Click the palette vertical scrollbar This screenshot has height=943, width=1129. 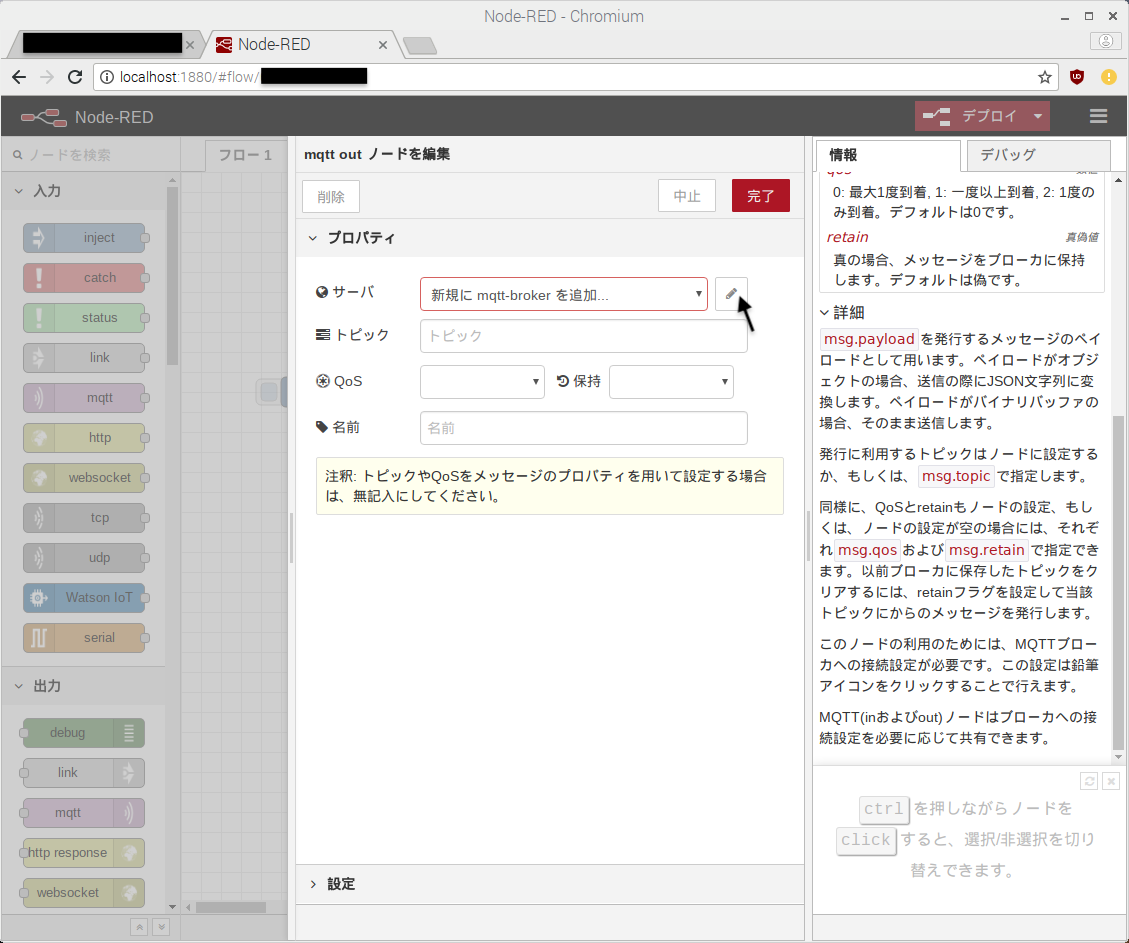tap(172, 275)
